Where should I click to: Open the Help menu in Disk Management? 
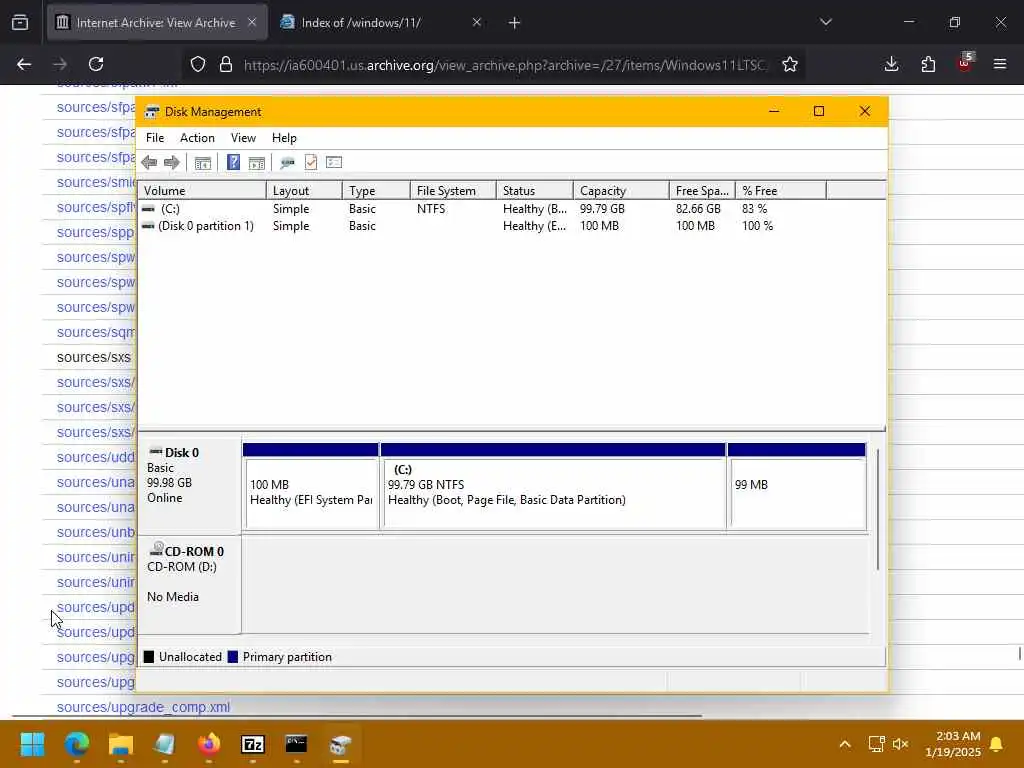(x=284, y=138)
